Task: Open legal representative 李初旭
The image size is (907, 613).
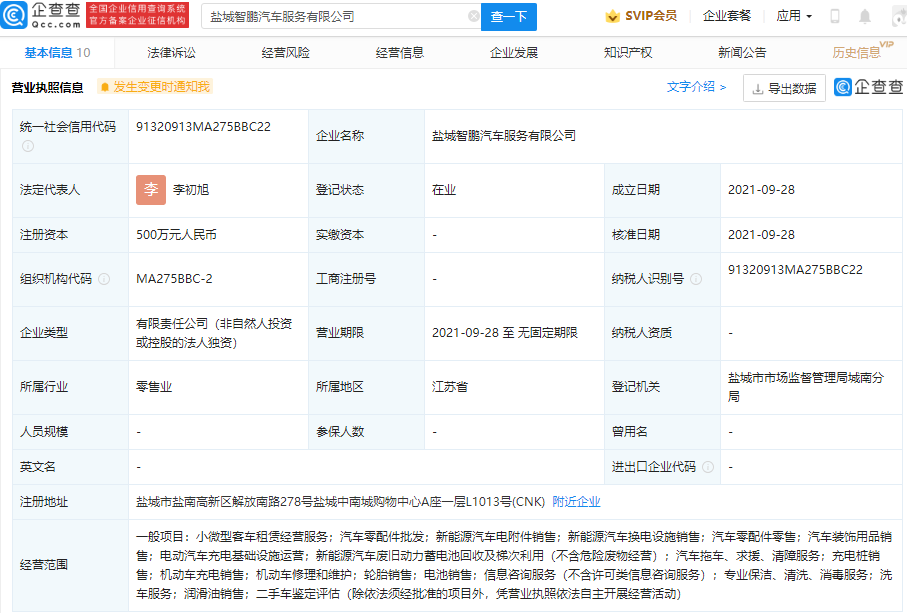Action: (191, 190)
